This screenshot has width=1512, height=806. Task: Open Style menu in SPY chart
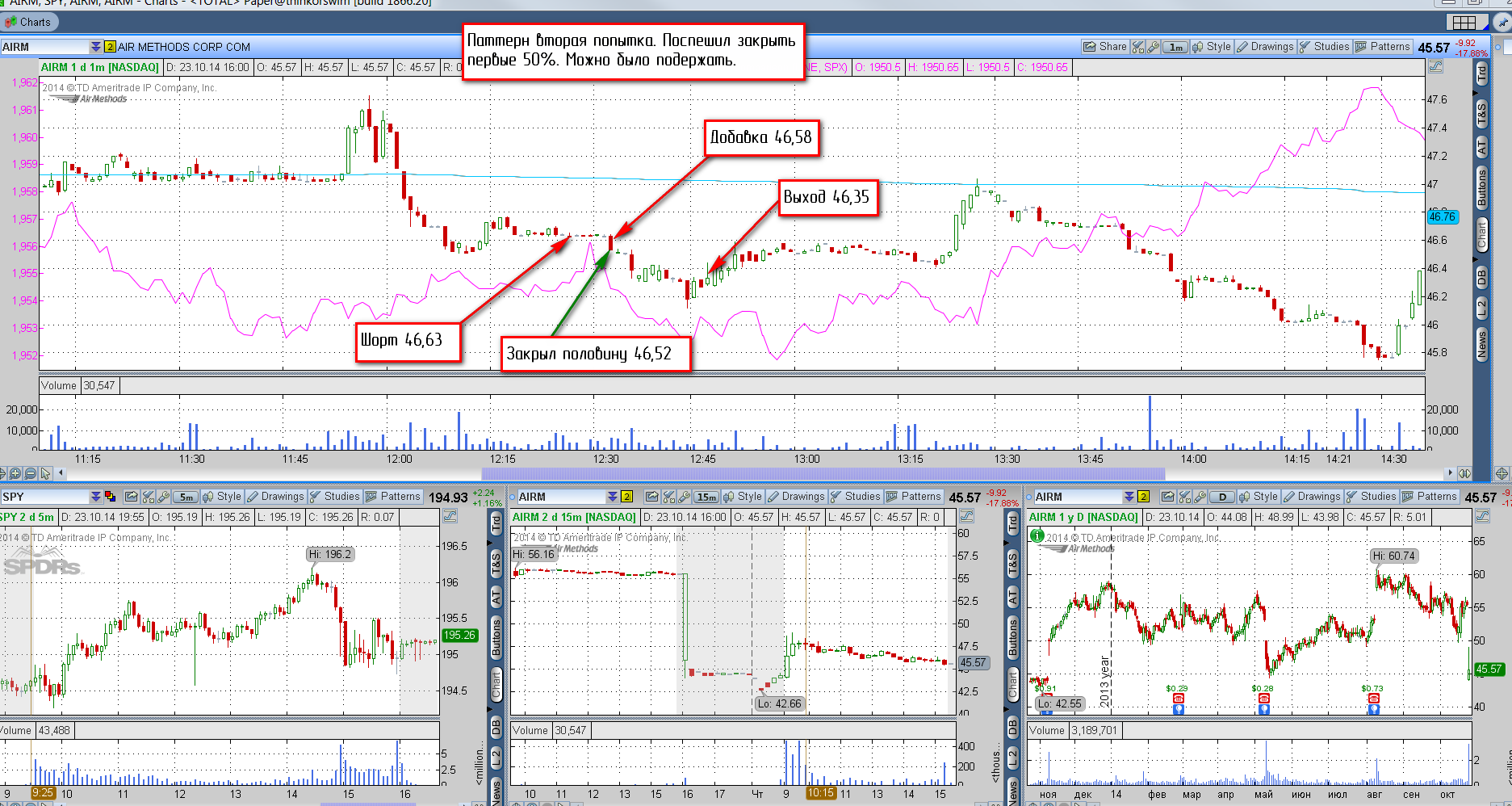223,497
